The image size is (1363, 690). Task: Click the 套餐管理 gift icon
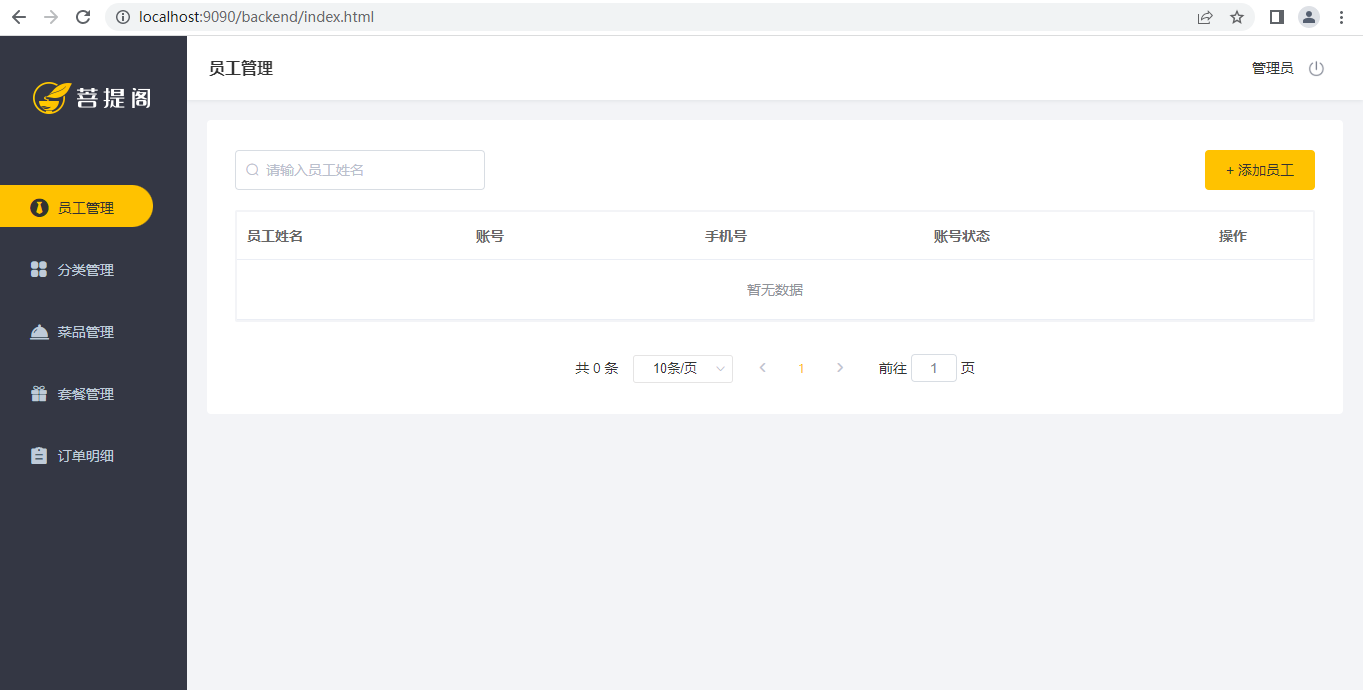(39, 394)
